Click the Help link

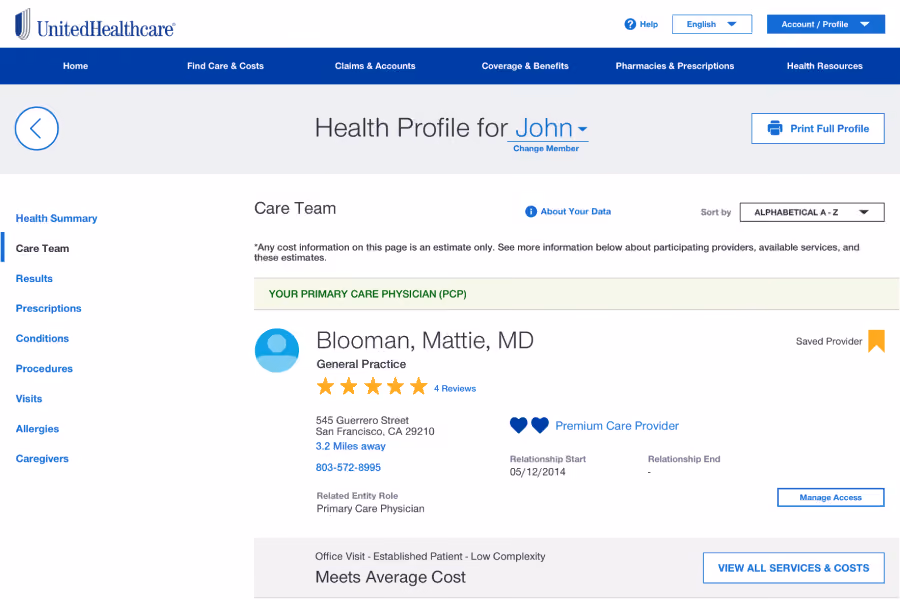[649, 24]
